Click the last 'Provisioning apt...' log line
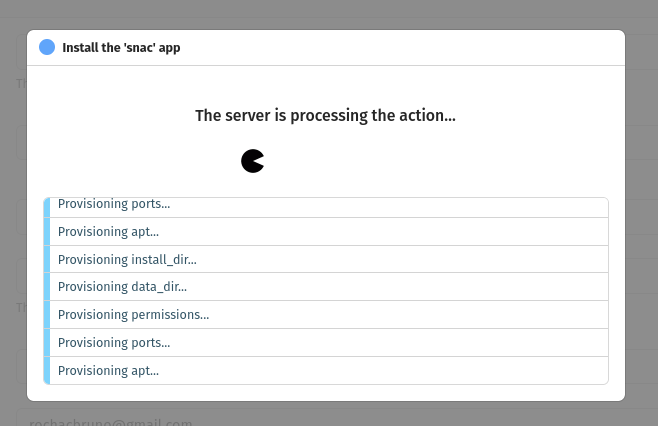 pos(108,370)
